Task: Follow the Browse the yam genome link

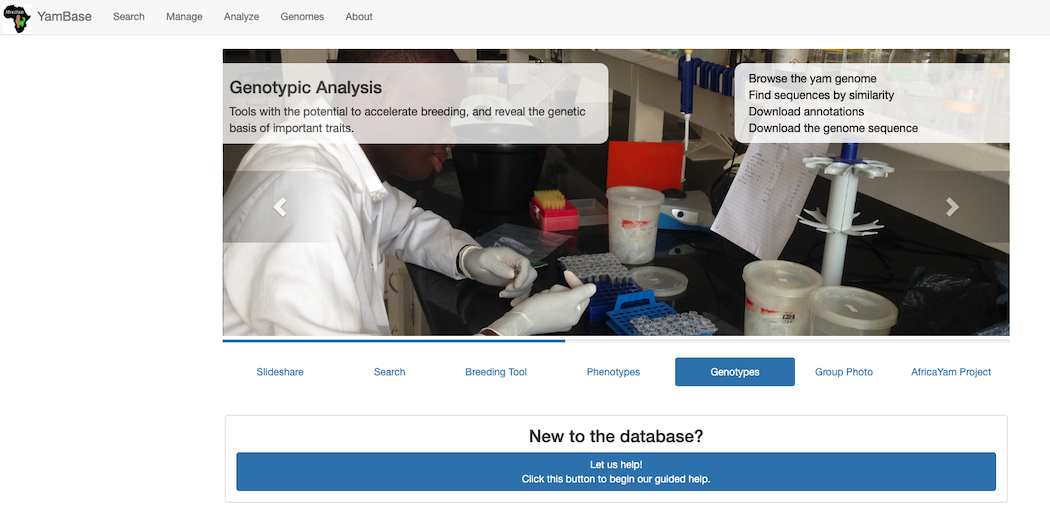Action: click(x=812, y=78)
